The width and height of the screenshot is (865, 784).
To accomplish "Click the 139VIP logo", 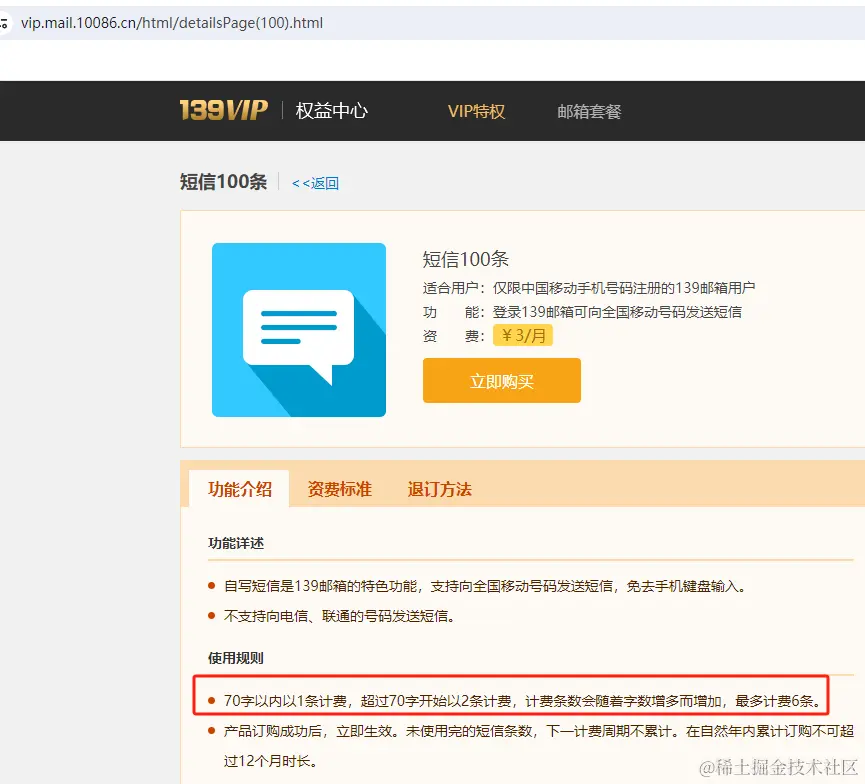I will tap(223, 110).
